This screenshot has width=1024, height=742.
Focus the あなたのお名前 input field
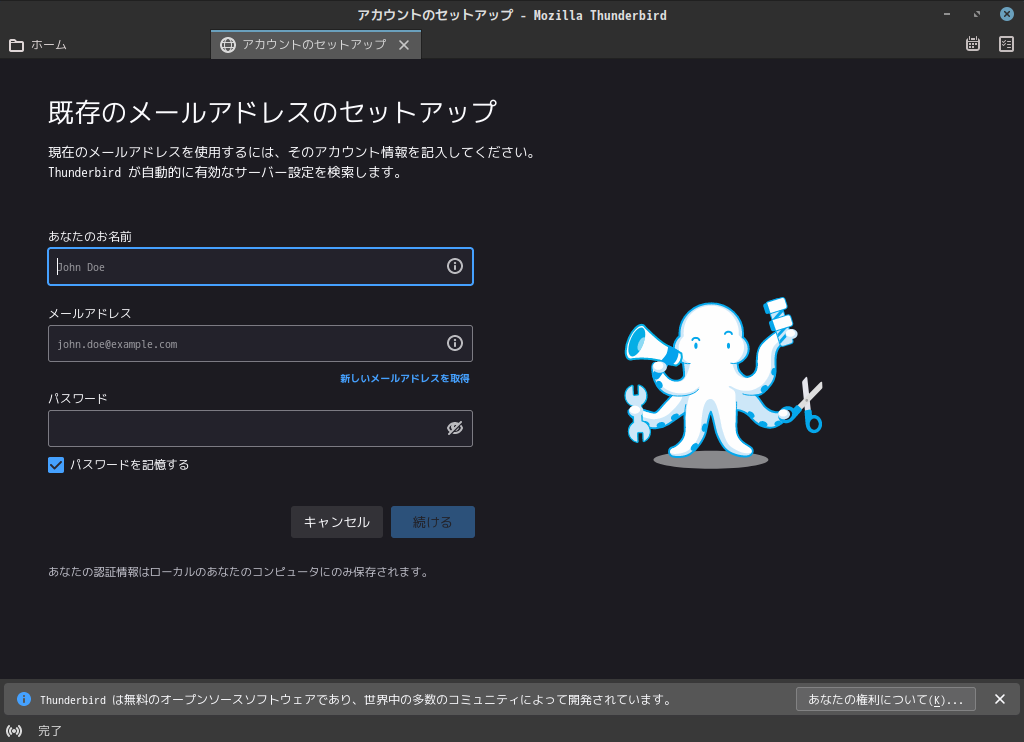coord(260,266)
